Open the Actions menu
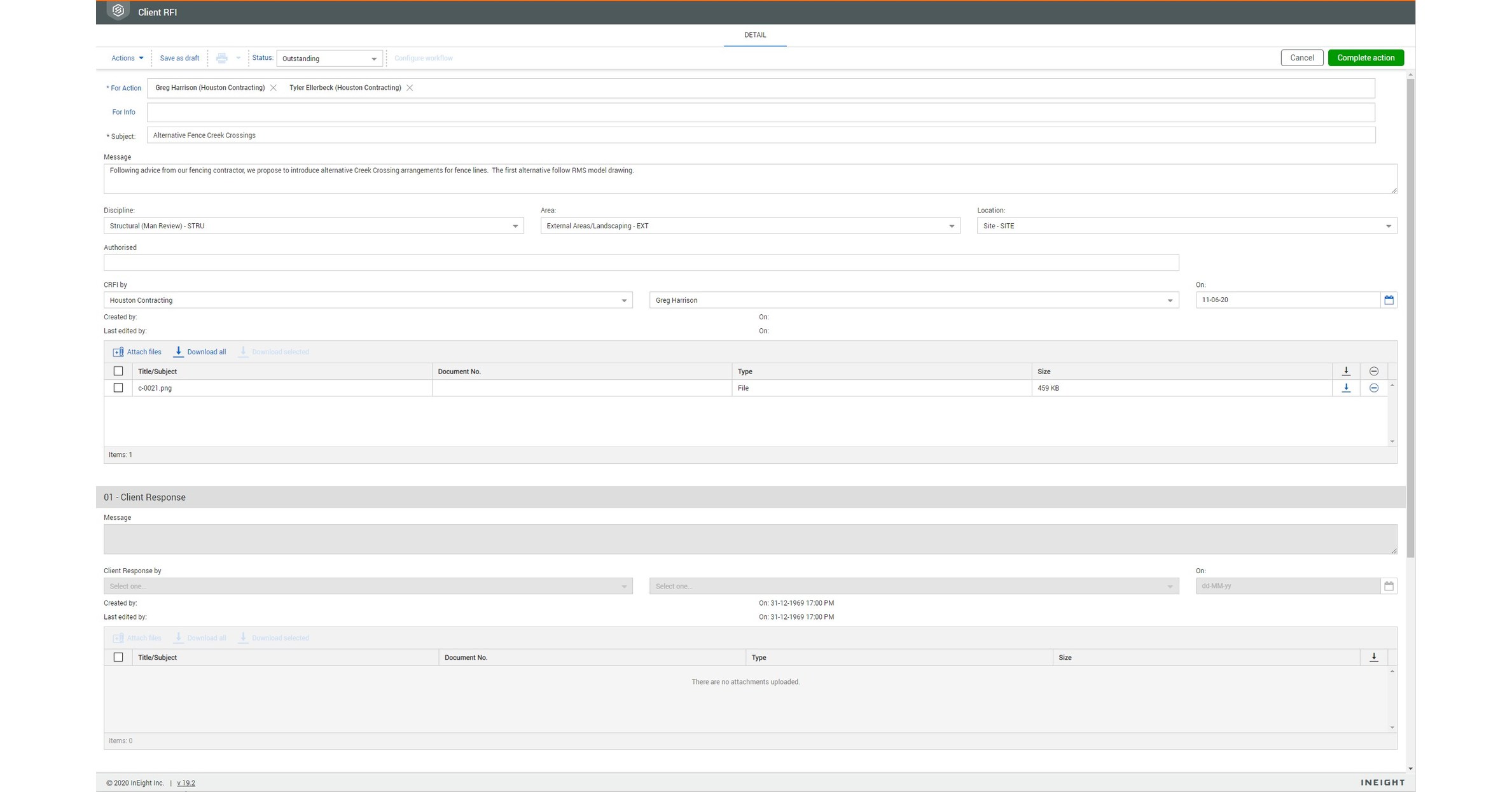The width and height of the screenshot is (1512, 792). click(x=127, y=58)
